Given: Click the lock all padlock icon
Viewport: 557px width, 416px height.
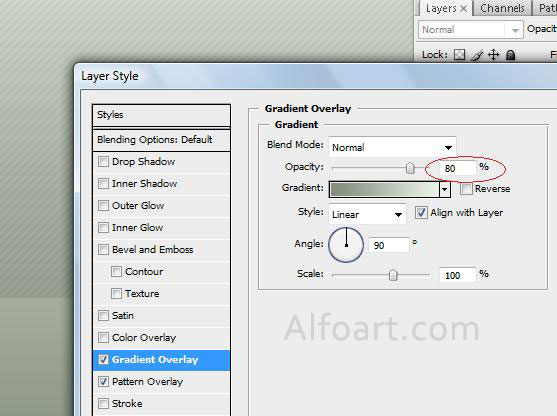Looking at the screenshot, I should coord(510,55).
